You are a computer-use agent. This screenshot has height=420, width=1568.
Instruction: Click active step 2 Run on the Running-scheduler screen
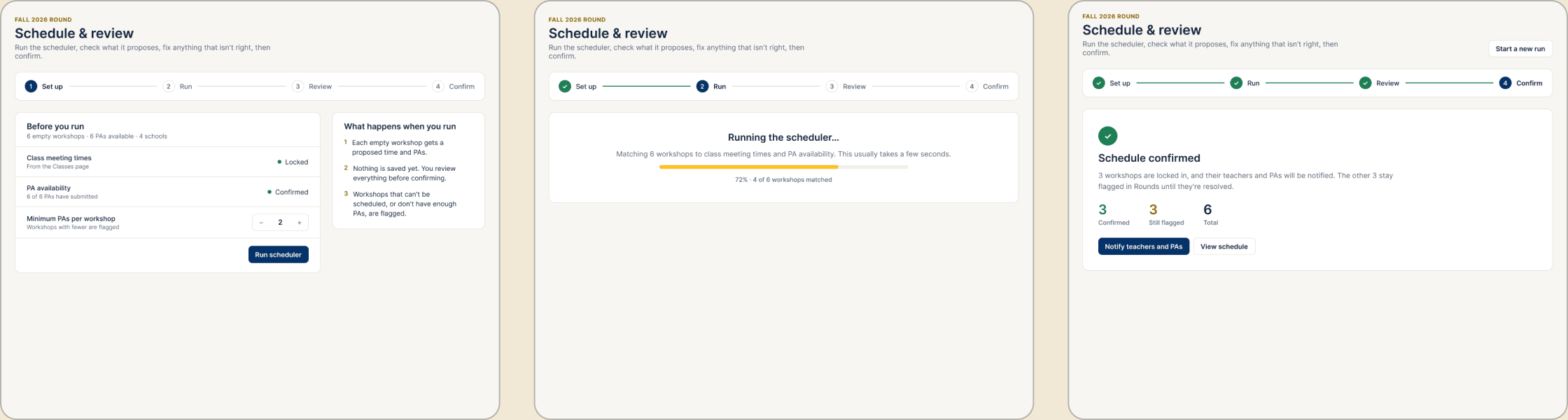(711, 86)
